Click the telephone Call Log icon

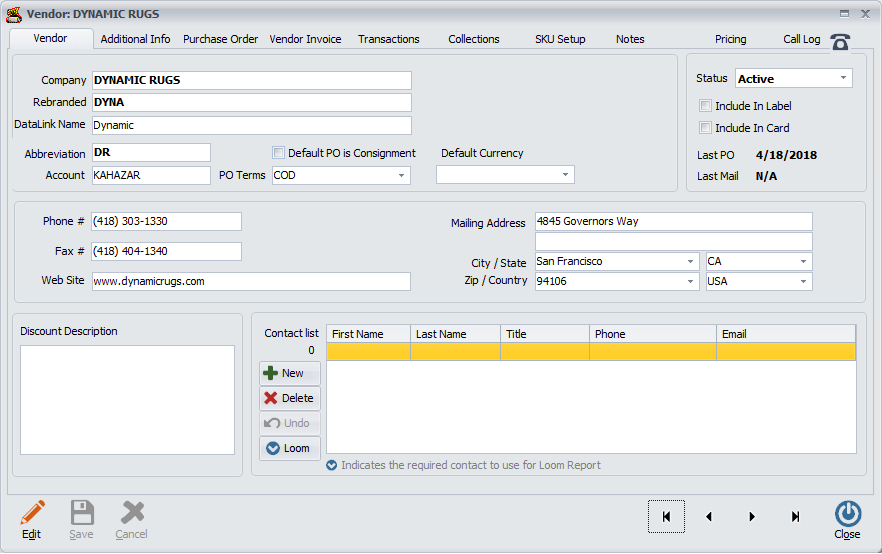(840, 42)
